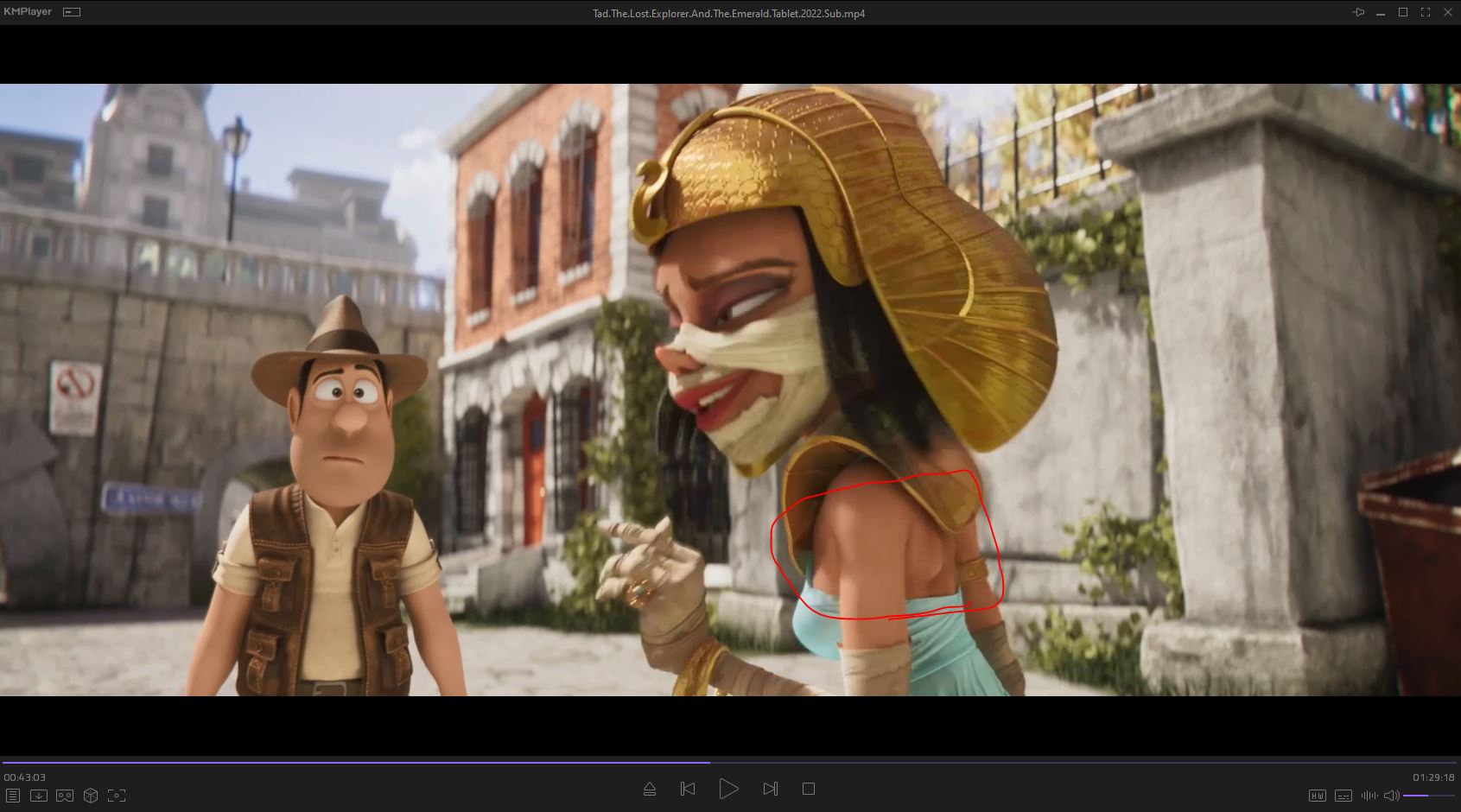
Task: Open the playlist panel icon
Action: 12,796
